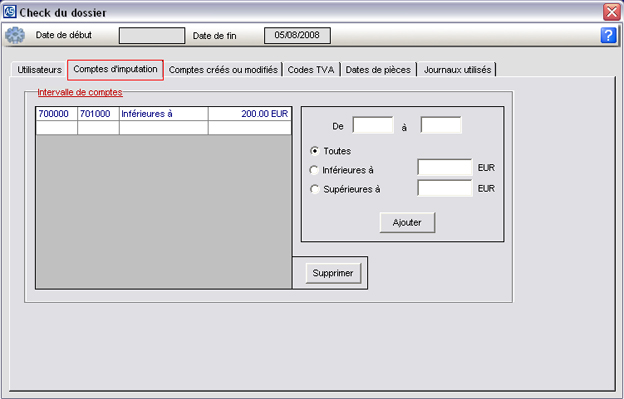This screenshot has height=399, width=624.
Task: Click the application icon in title bar
Action: [10, 12]
